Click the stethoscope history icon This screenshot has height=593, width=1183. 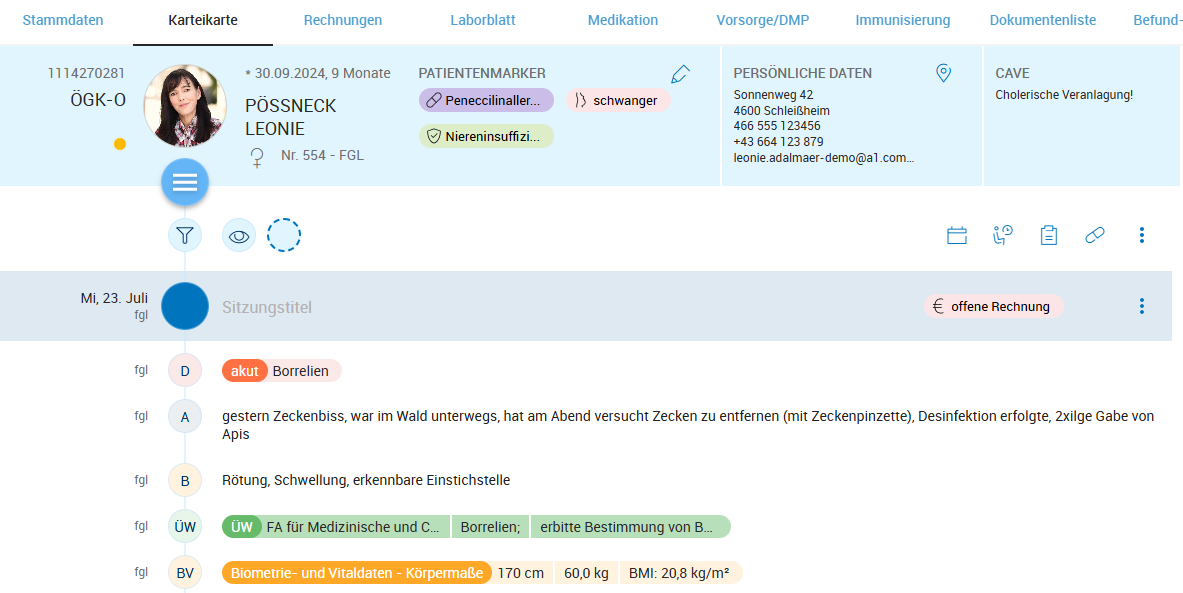pyautogui.click(x=1002, y=236)
